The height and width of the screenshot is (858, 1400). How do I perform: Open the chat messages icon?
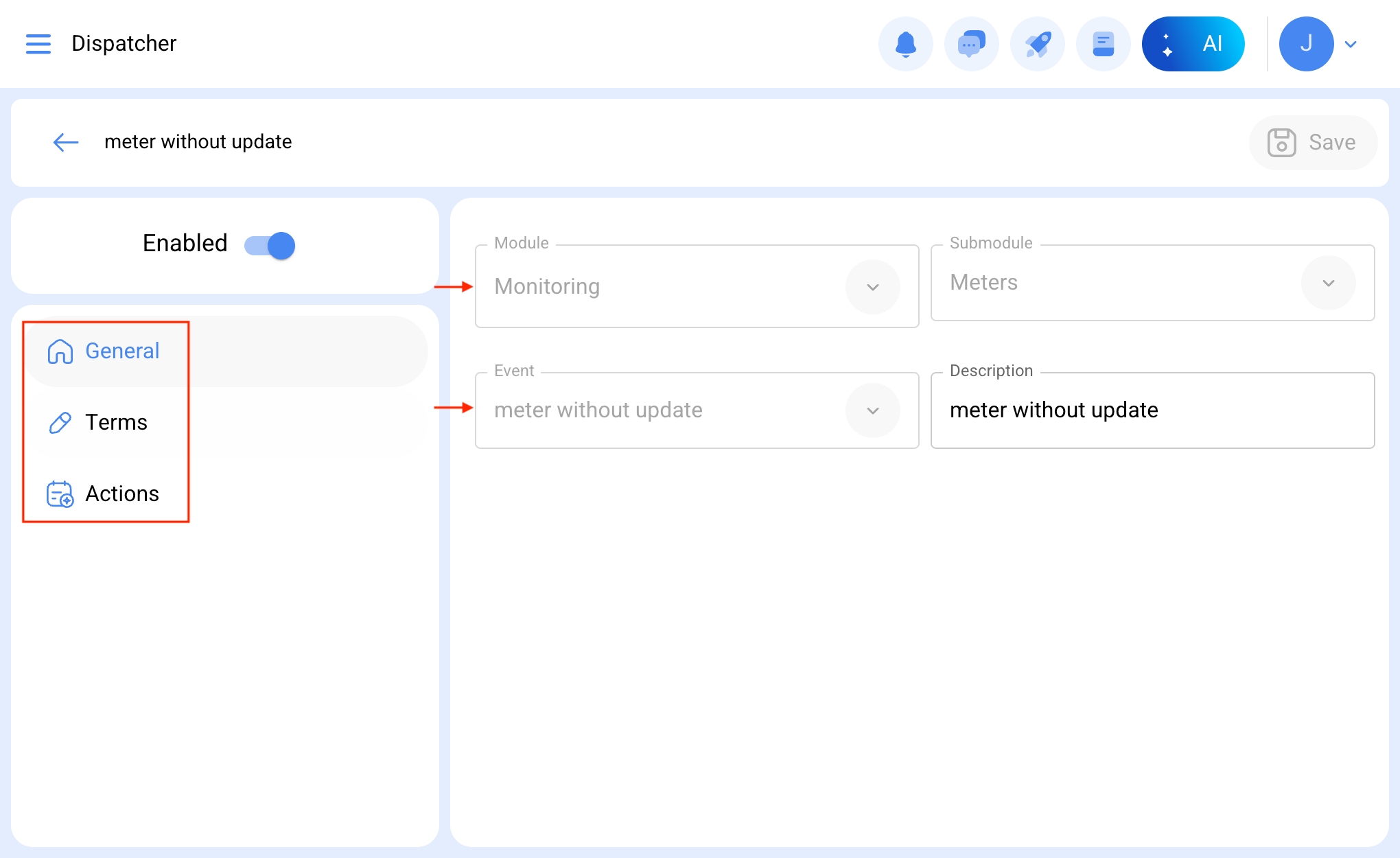tap(972, 44)
